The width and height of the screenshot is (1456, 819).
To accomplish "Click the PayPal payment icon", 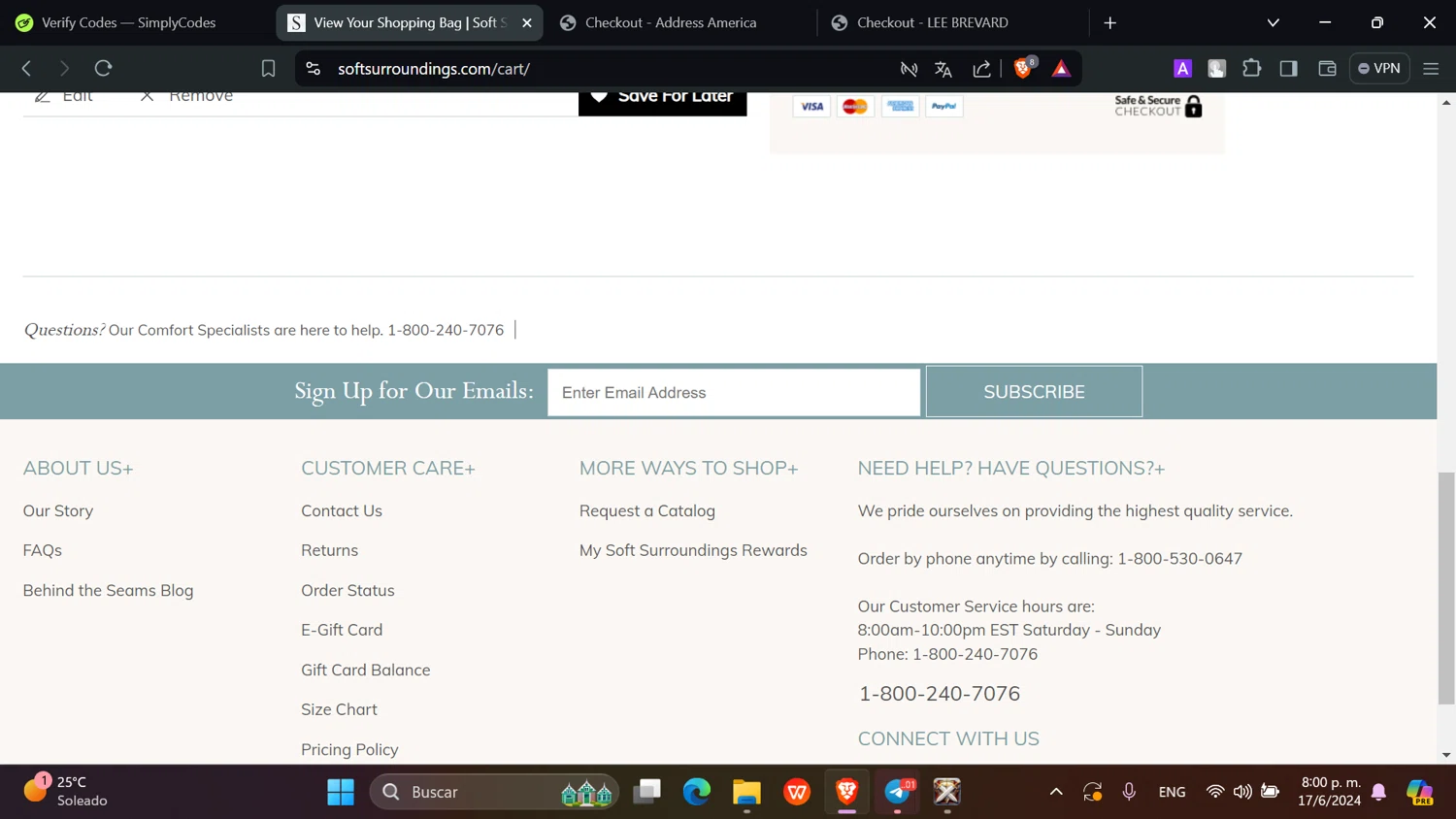I will click(943, 107).
